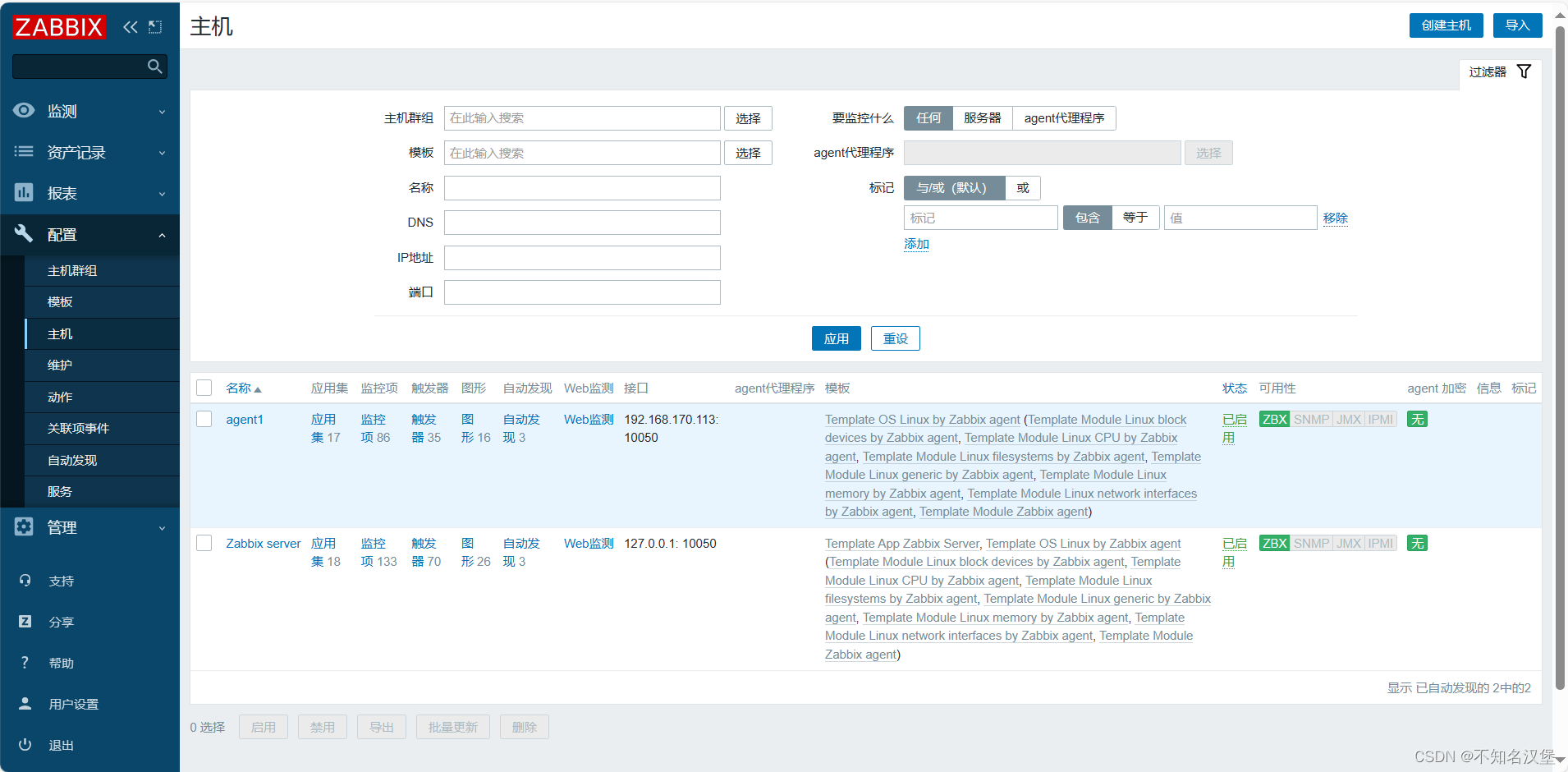1568x772 pixels.
Task: Select 服务器 monitored-by option
Action: 983,118
